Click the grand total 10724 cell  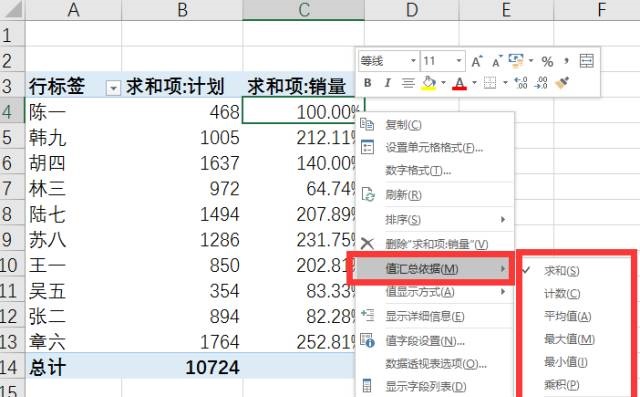click(182, 367)
